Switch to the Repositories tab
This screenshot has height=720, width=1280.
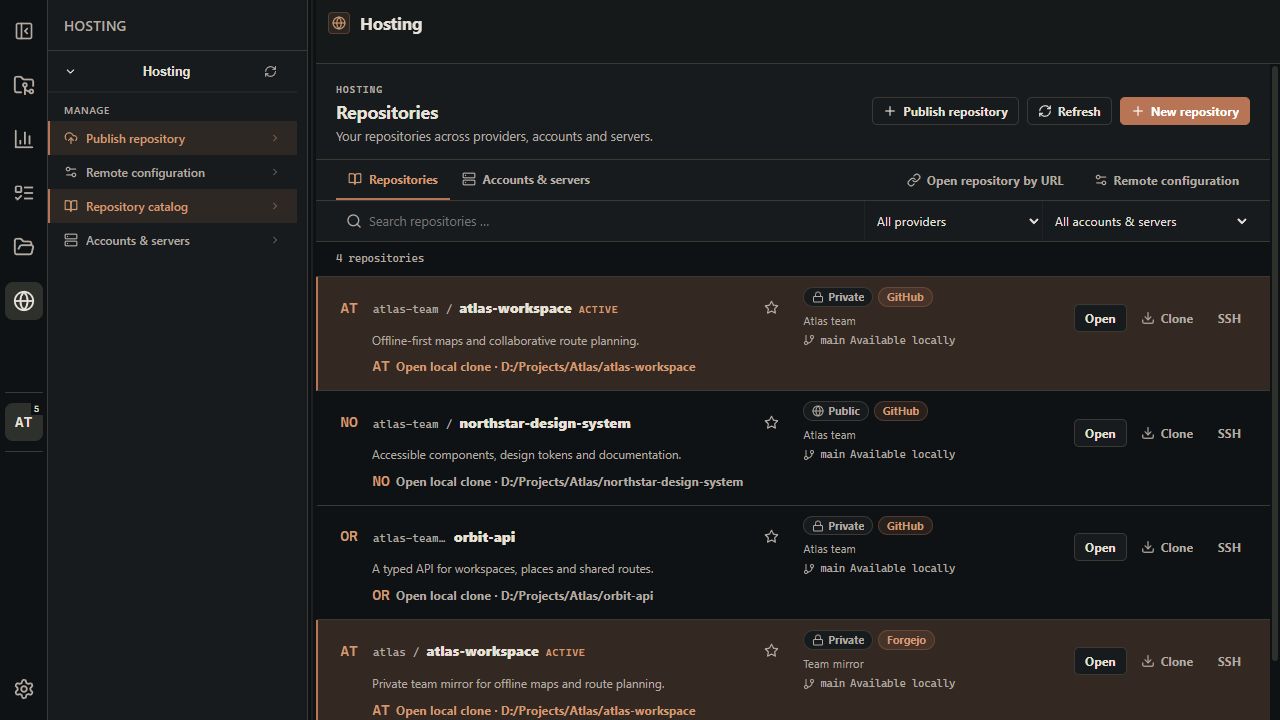click(x=393, y=180)
